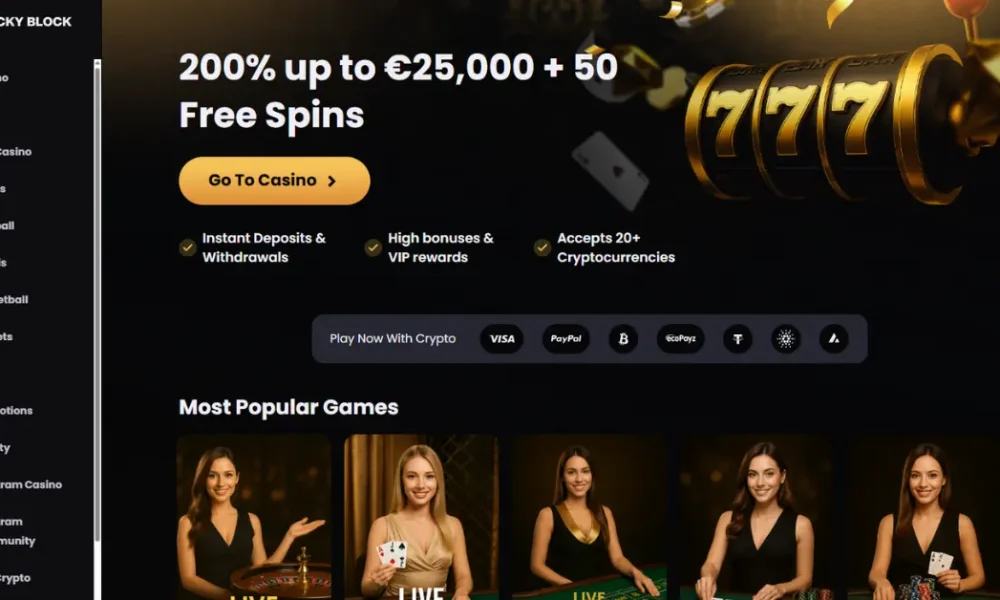Click the Go To Casino button

[x=274, y=180]
